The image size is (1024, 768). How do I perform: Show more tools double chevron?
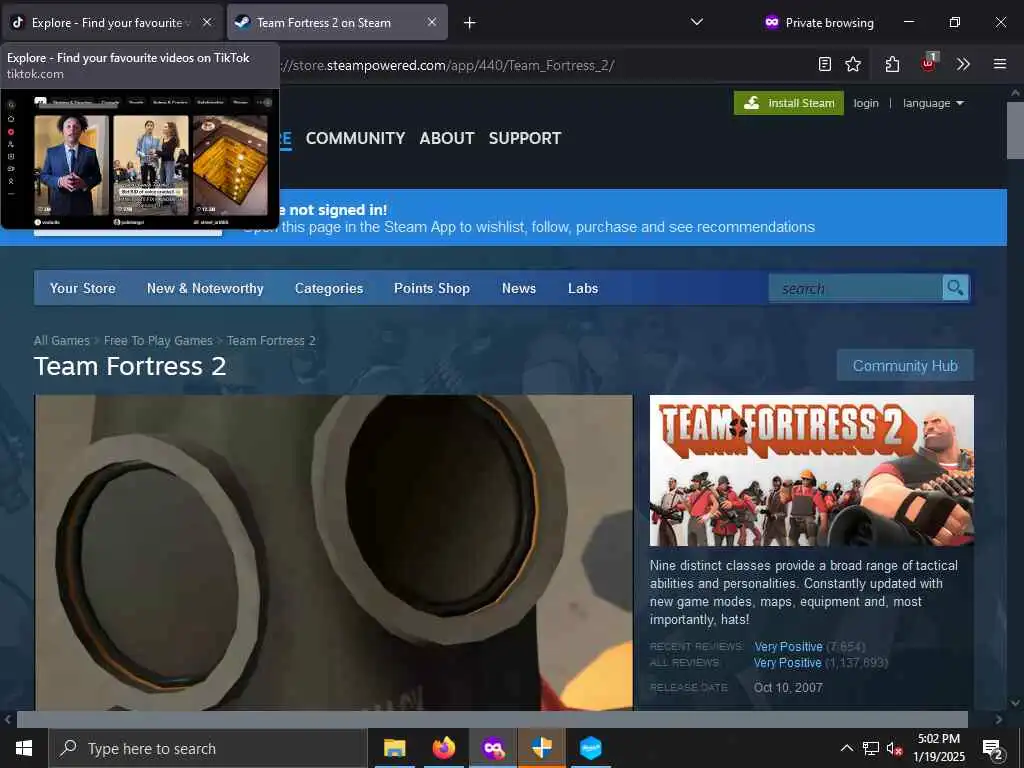point(963,64)
